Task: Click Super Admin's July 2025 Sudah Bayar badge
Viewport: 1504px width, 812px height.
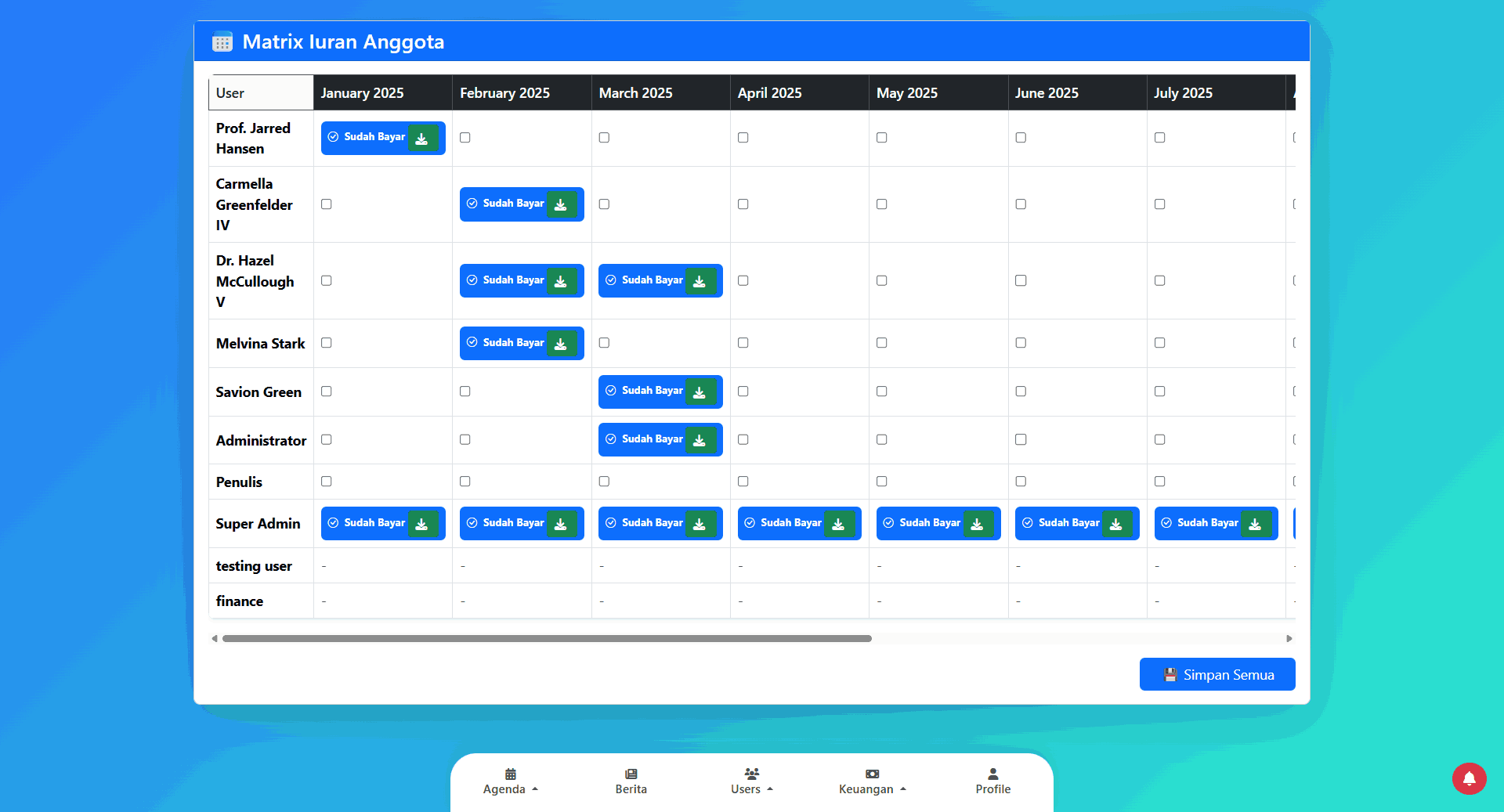Action: click(1199, 523)
